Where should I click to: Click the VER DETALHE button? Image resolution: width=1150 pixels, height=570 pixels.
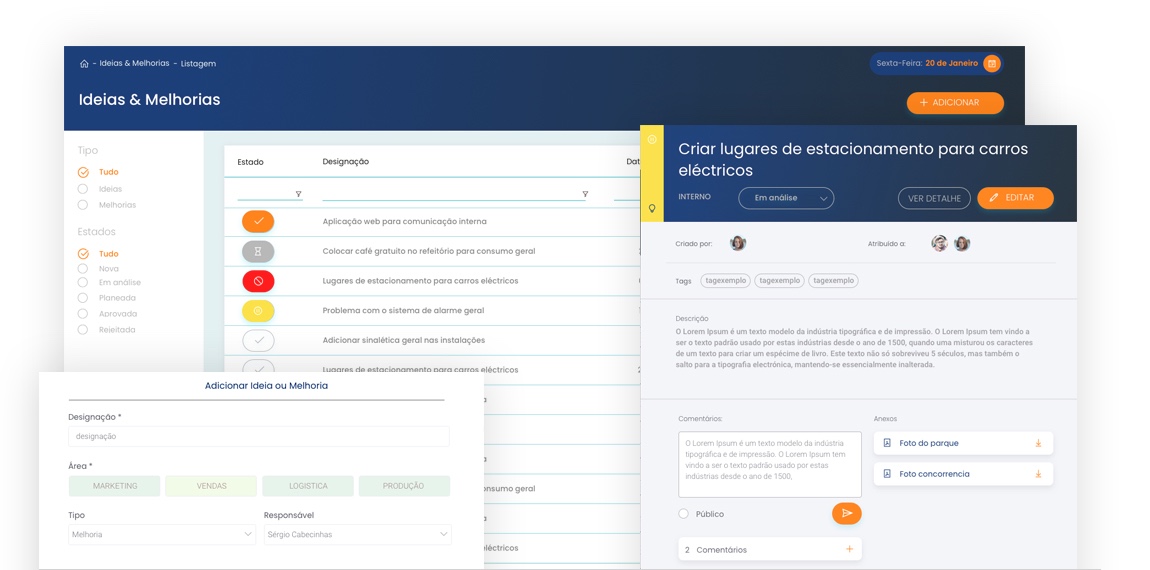tap(934, 198)
